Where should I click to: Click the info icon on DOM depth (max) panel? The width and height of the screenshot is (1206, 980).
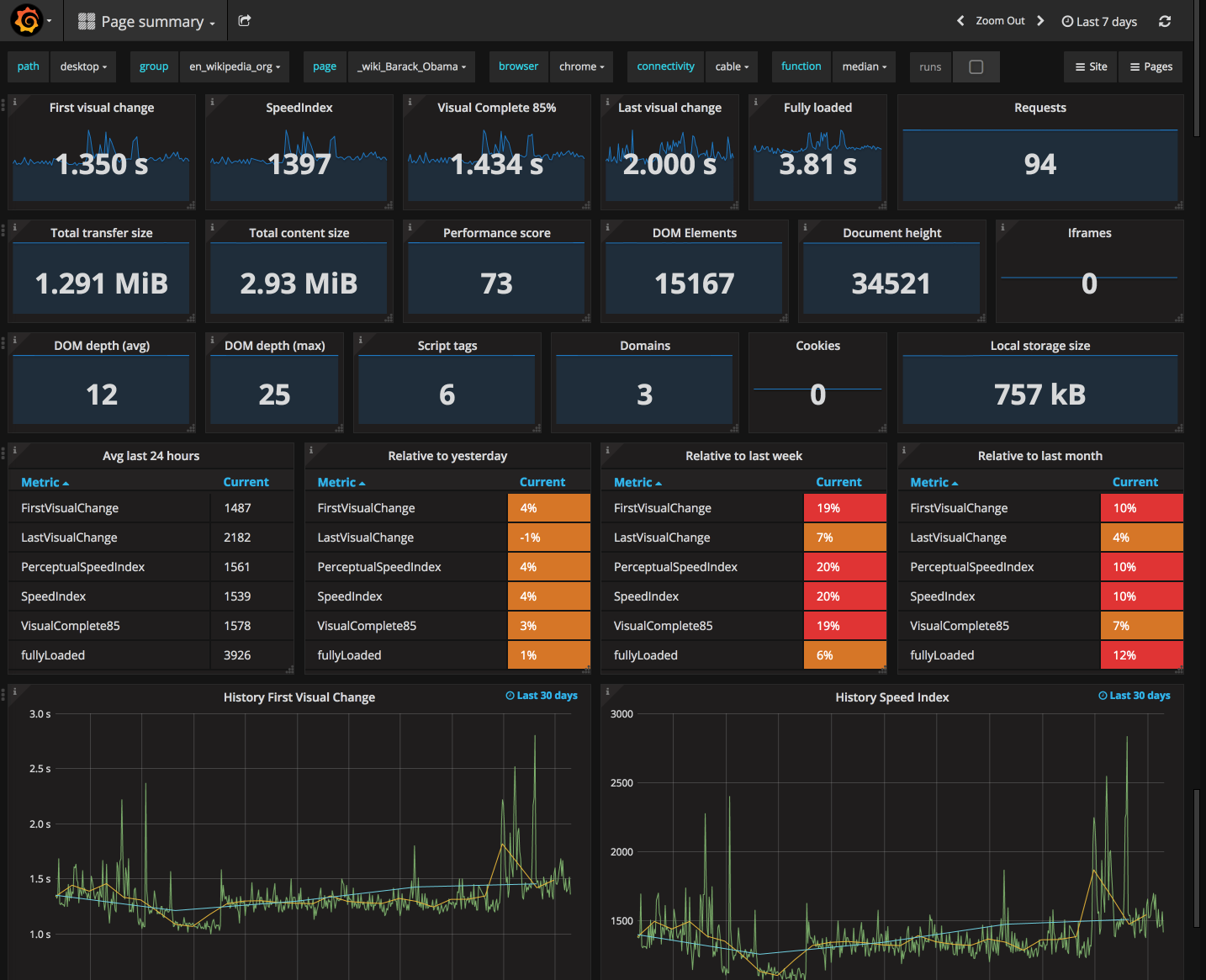click(212, 339)
